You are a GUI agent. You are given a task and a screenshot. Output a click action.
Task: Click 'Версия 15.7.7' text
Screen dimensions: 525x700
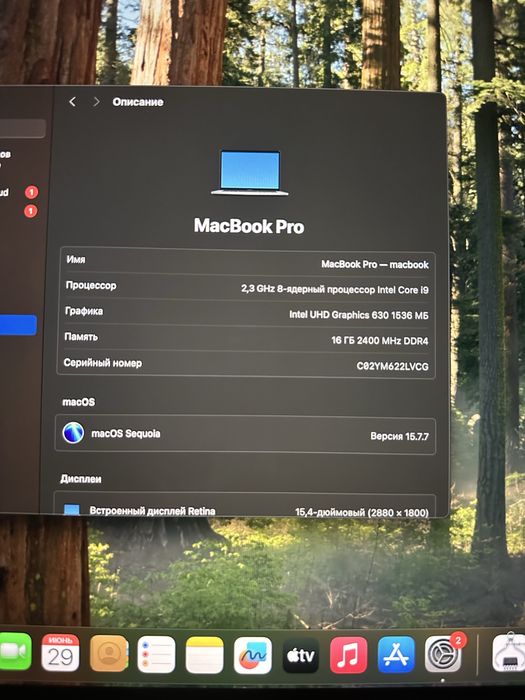400,436
